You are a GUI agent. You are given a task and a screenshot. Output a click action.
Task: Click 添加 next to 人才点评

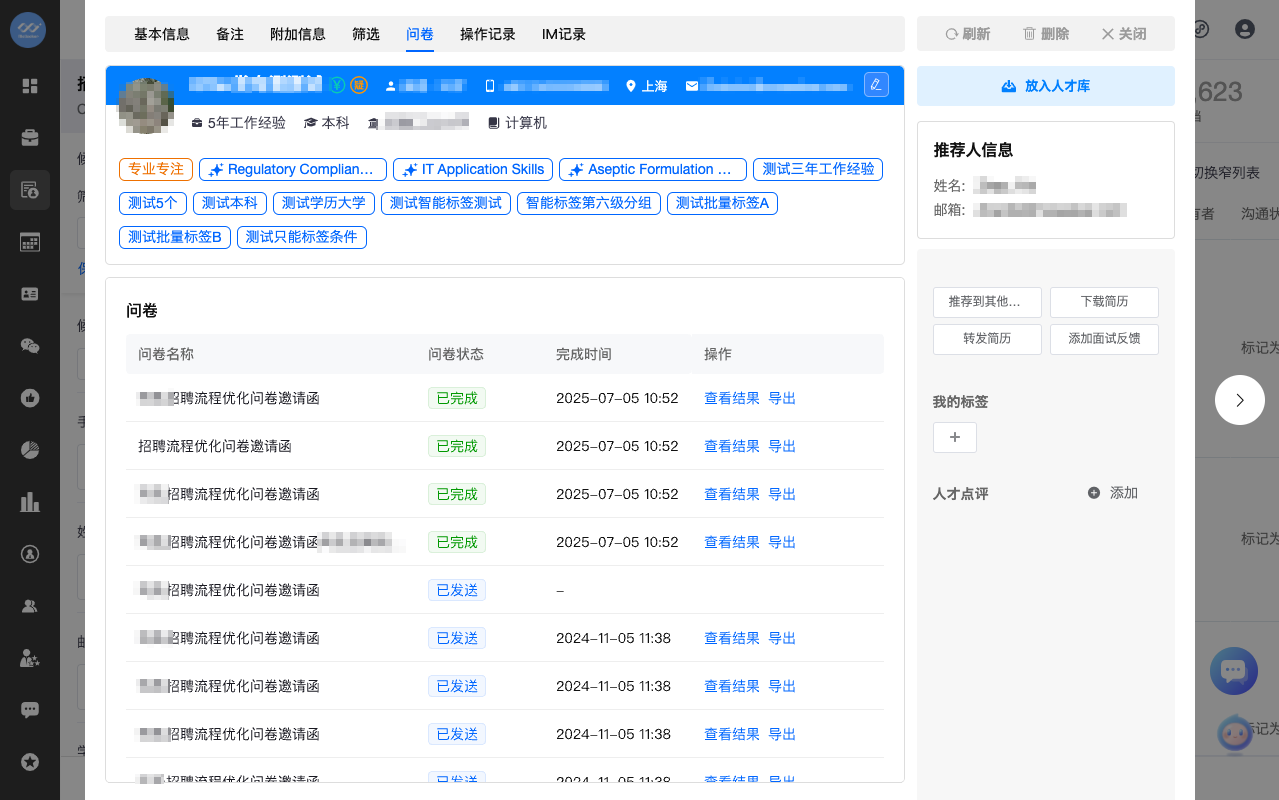1113,493
